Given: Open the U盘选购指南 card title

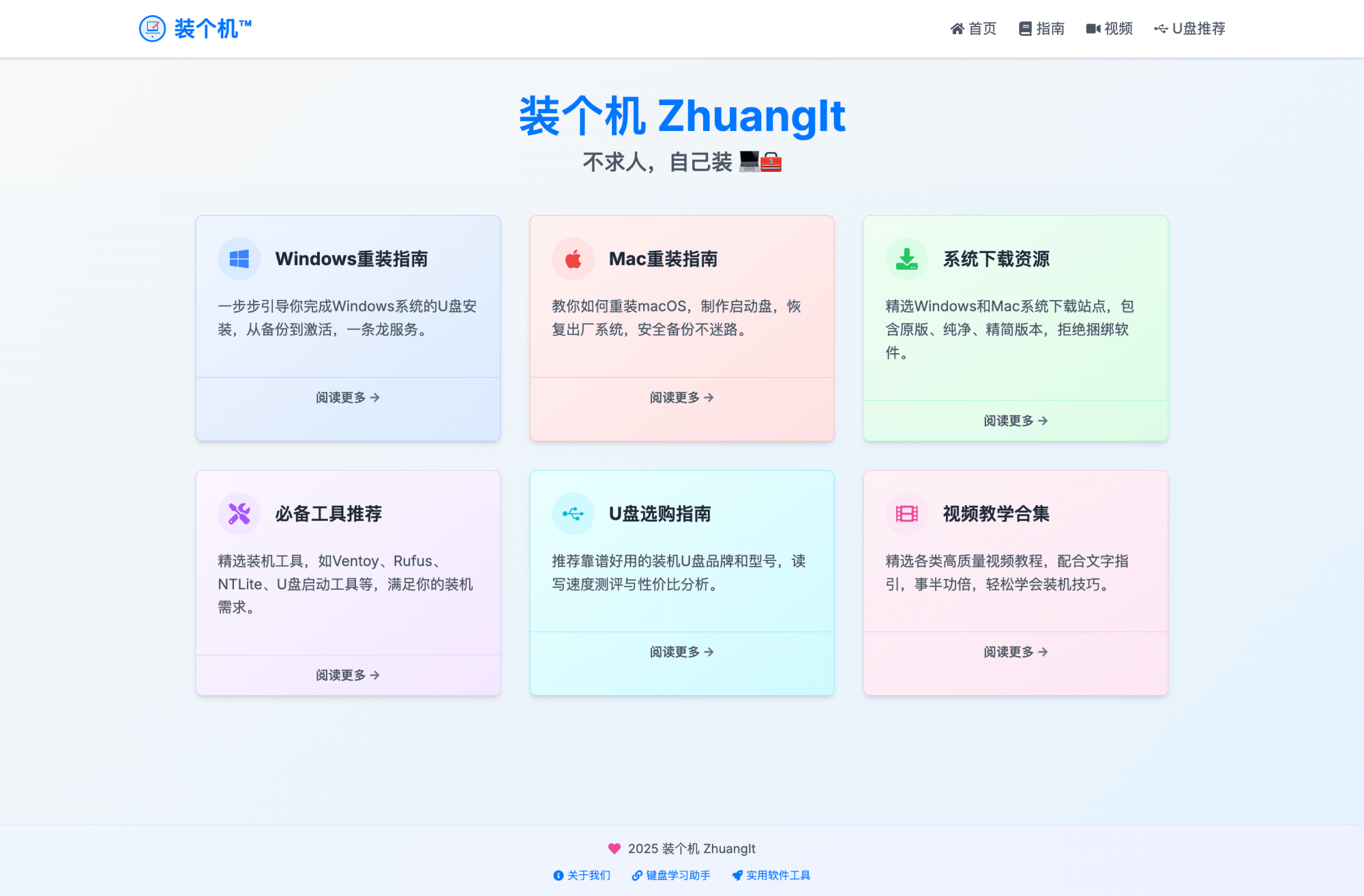Looking at the screenshot, I should point(660,513).
